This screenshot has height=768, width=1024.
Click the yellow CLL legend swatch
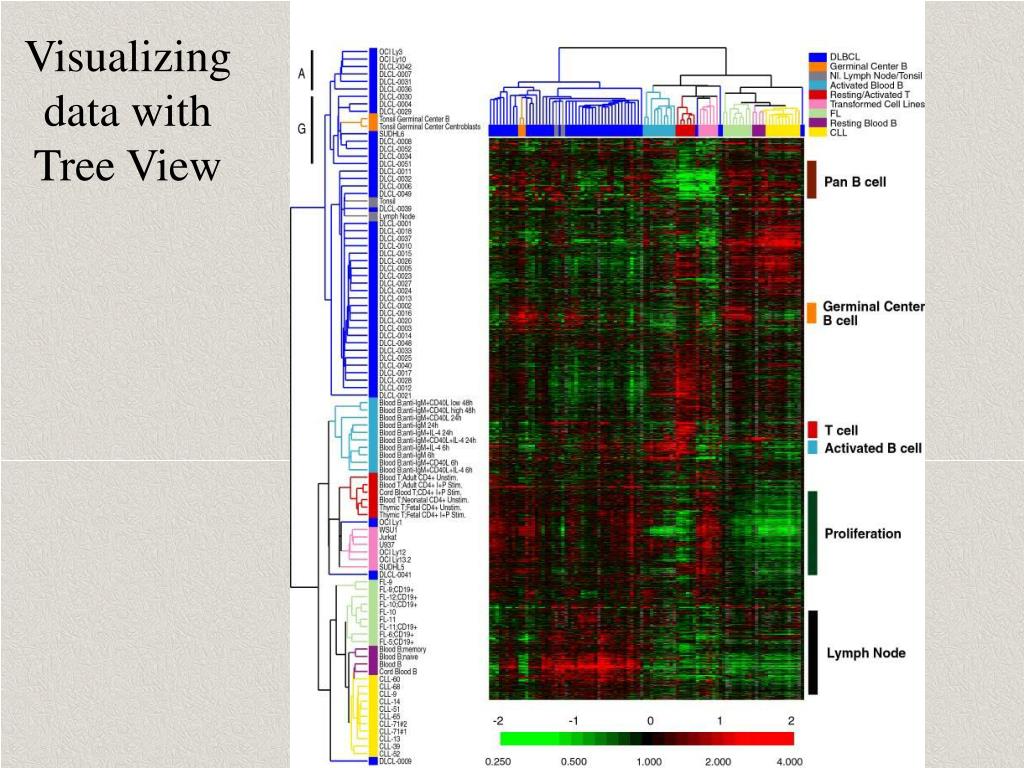tap(818, 132)
